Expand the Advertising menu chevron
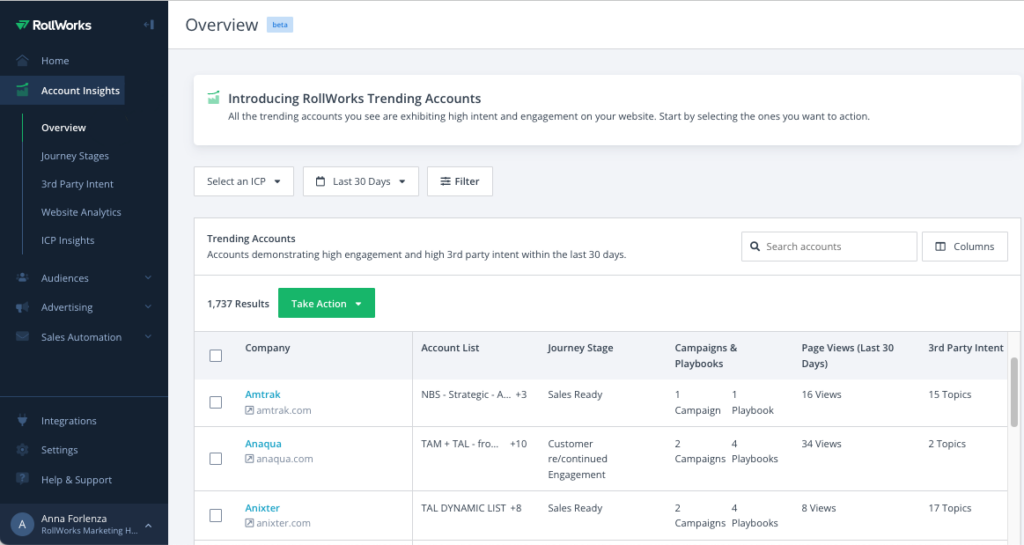The width and height of the screenshot is (1024, 545). [x=148, y=307]
